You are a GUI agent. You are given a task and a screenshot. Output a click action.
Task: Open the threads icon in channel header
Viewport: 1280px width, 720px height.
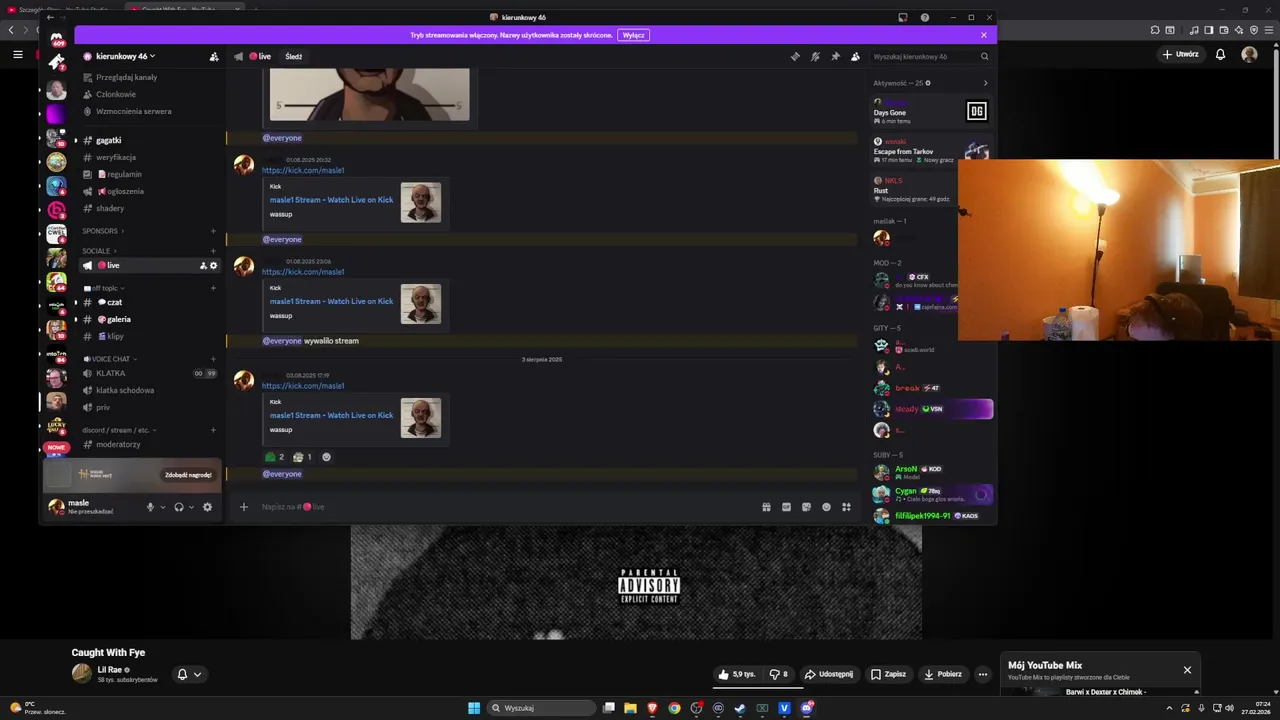(795, 57)
